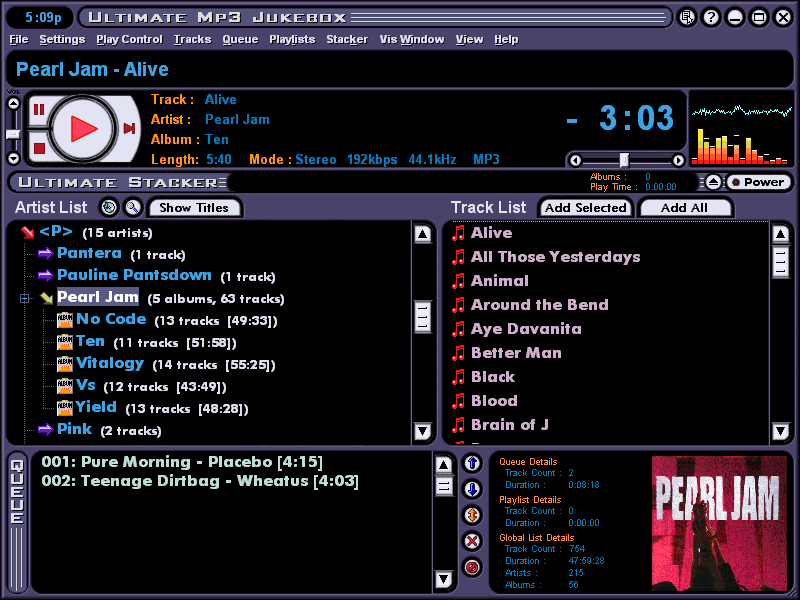This screenshot has width=800, height=600.
Task: Select the Pink artist
Action: (74, 429)
